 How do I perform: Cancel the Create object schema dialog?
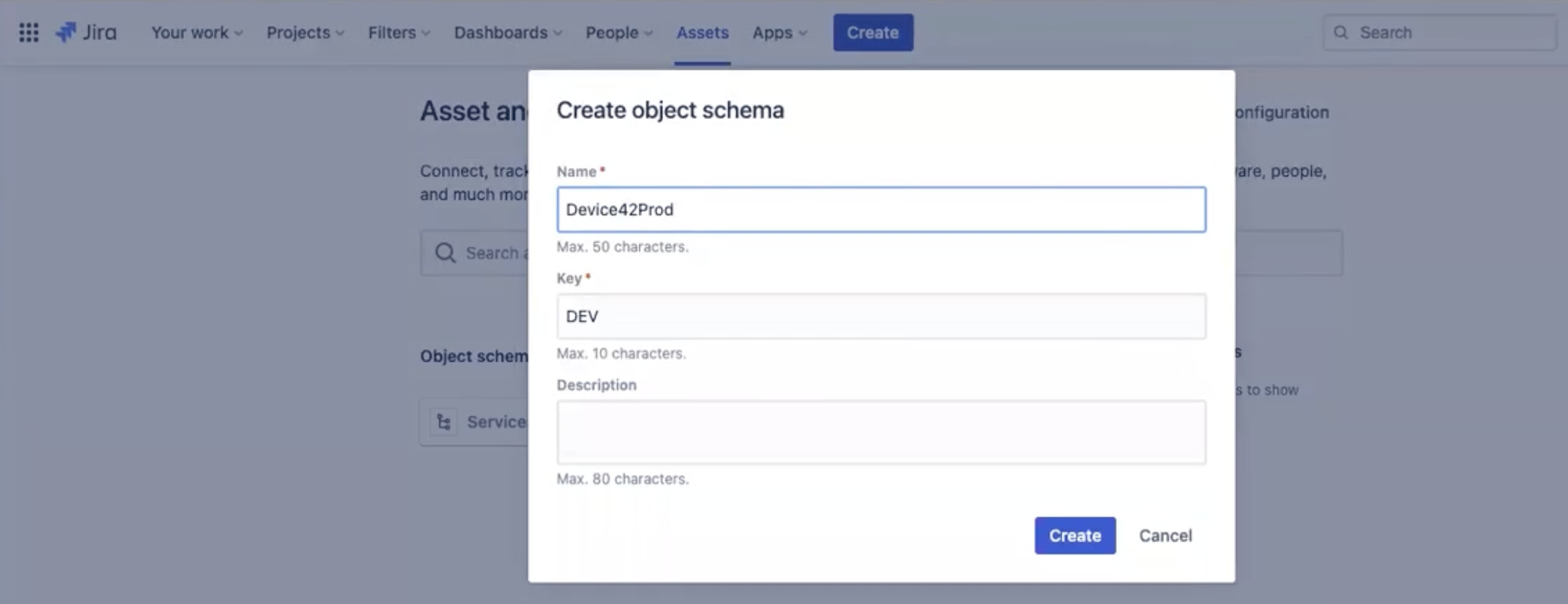(x=1165, y=535)
